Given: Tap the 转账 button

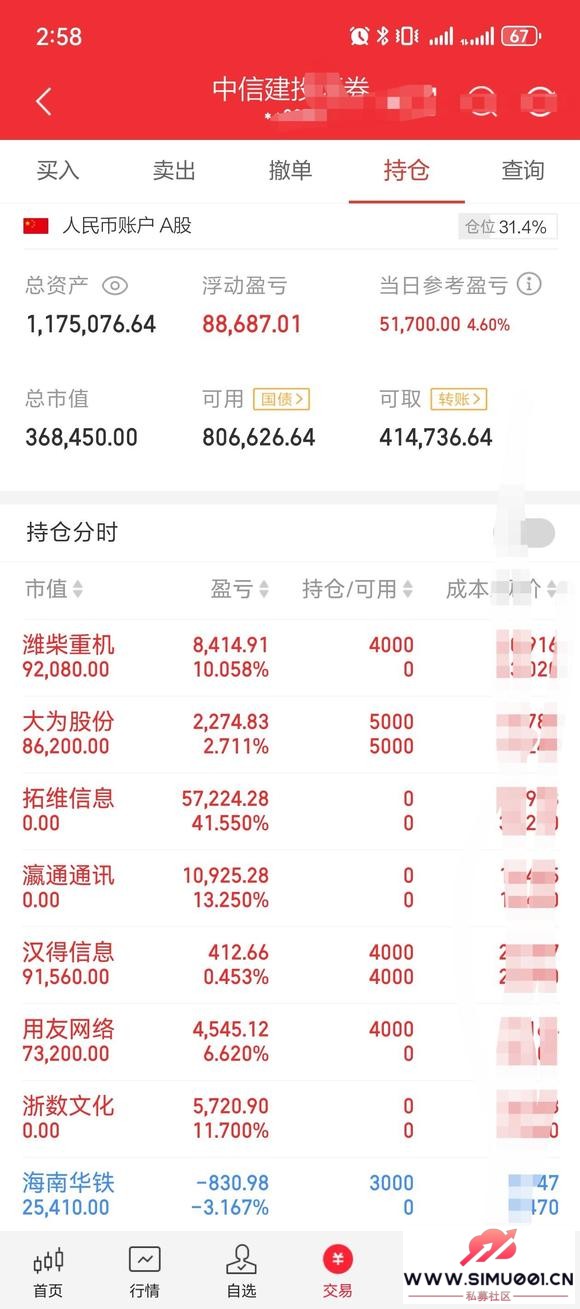Looking at the screenshot, I should coord(459,399).
